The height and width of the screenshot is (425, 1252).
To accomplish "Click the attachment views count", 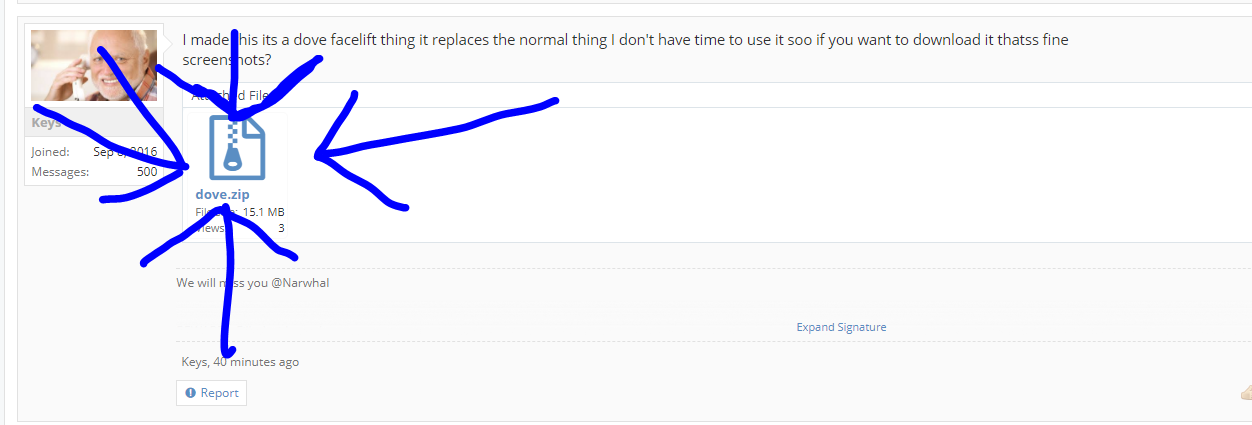I will click(281, 228).
